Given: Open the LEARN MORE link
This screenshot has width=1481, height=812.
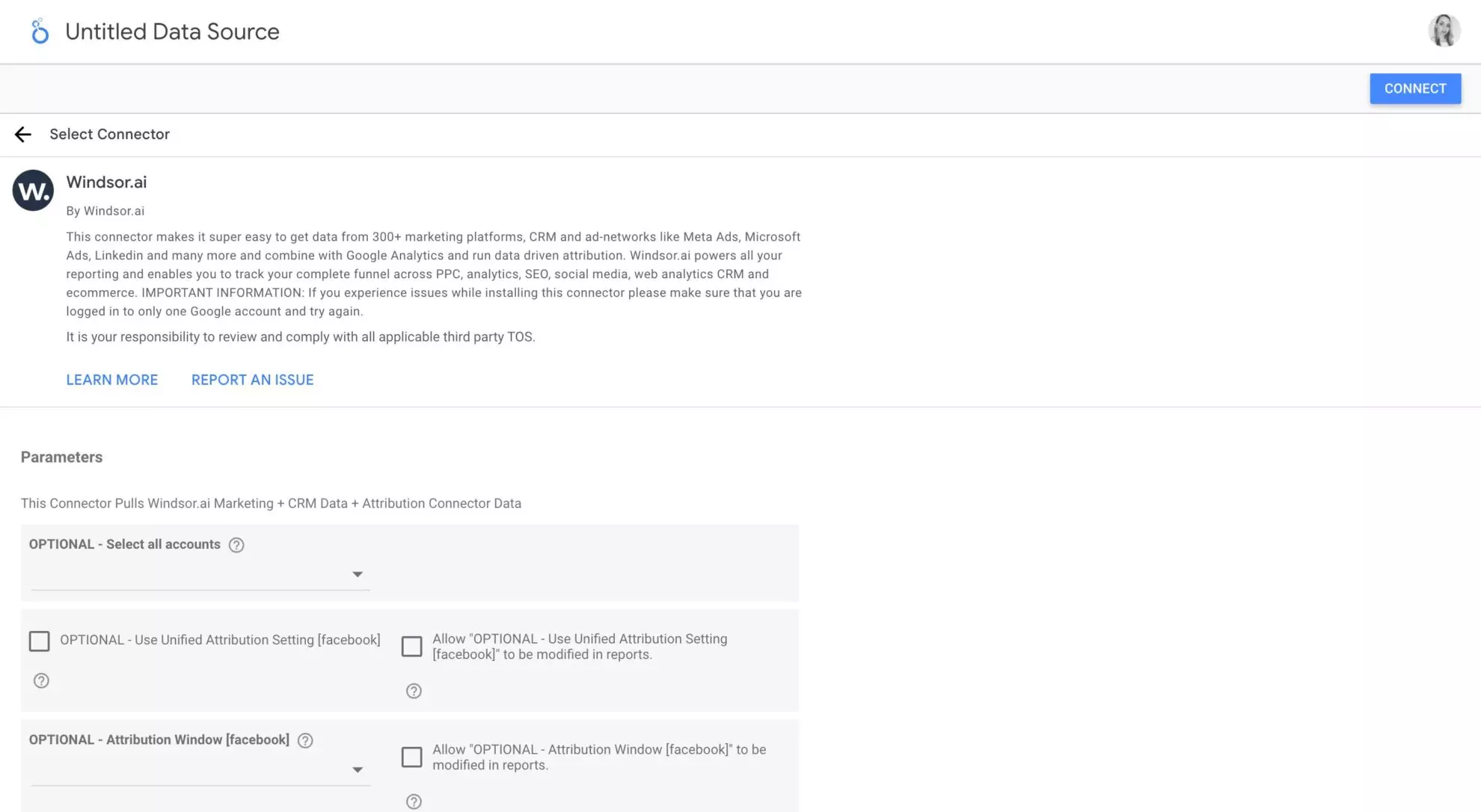Looking at the screenshot, I should 112,380.
